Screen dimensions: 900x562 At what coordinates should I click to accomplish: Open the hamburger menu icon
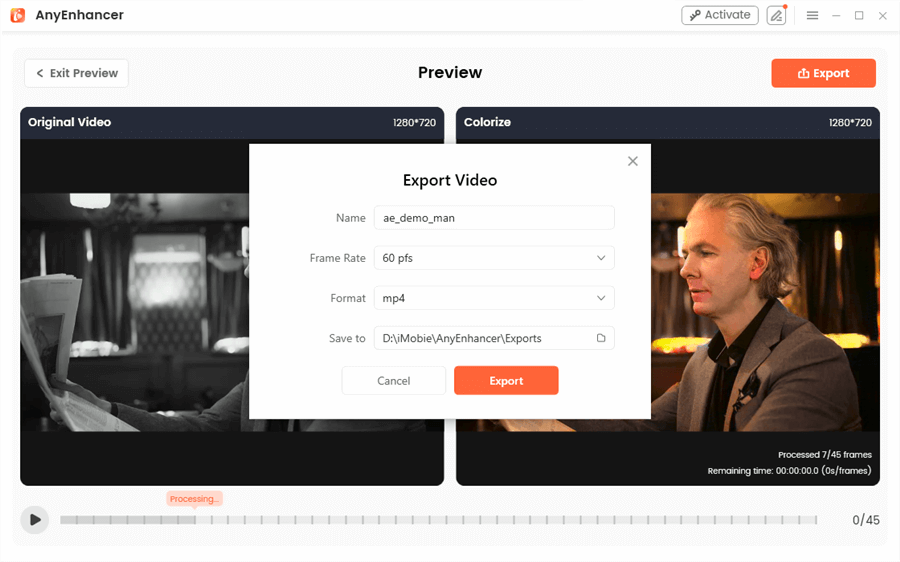(812, 15)
